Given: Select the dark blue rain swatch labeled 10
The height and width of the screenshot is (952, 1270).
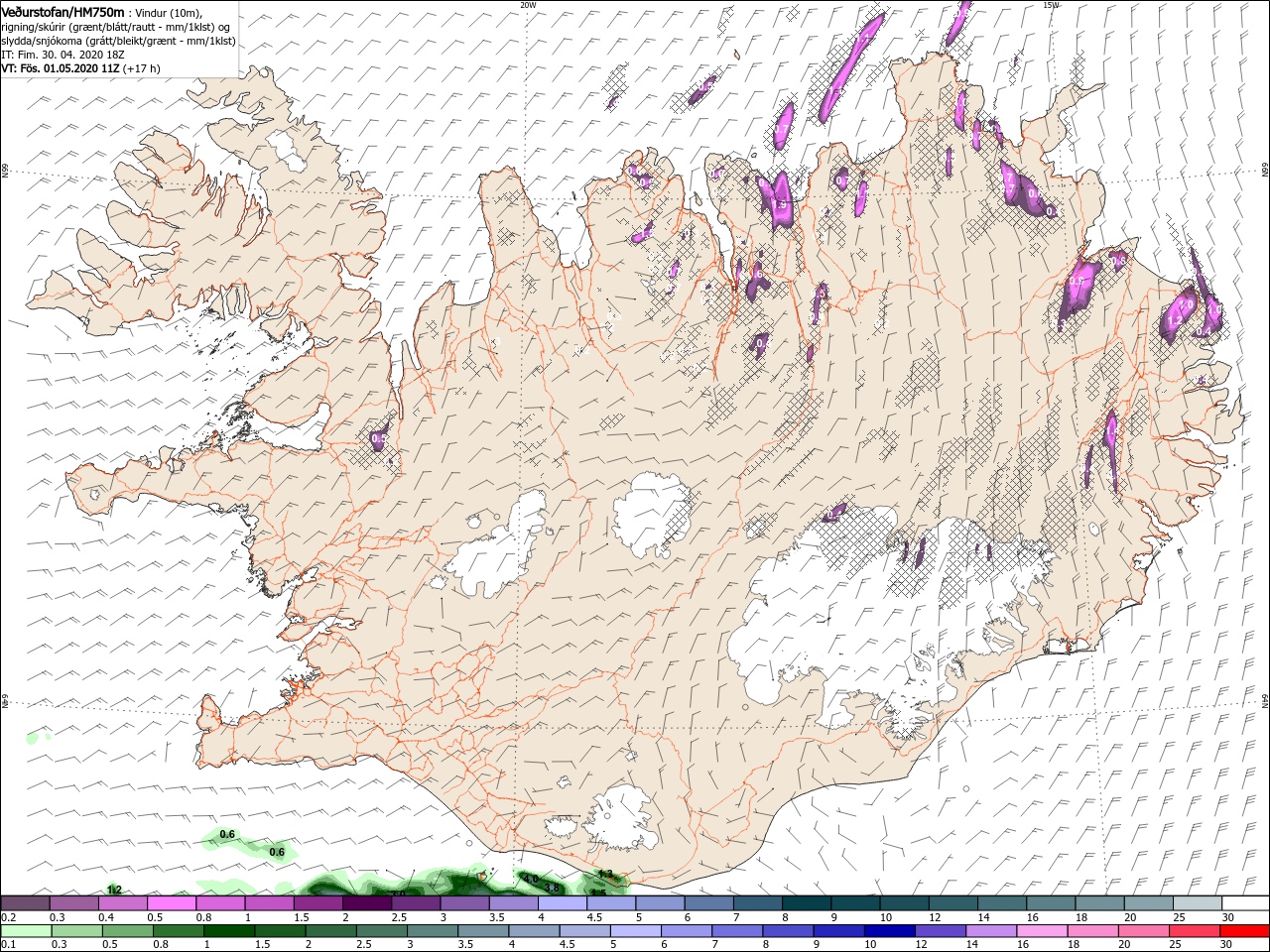Looking at the screenshot, I should click(888, 931).
